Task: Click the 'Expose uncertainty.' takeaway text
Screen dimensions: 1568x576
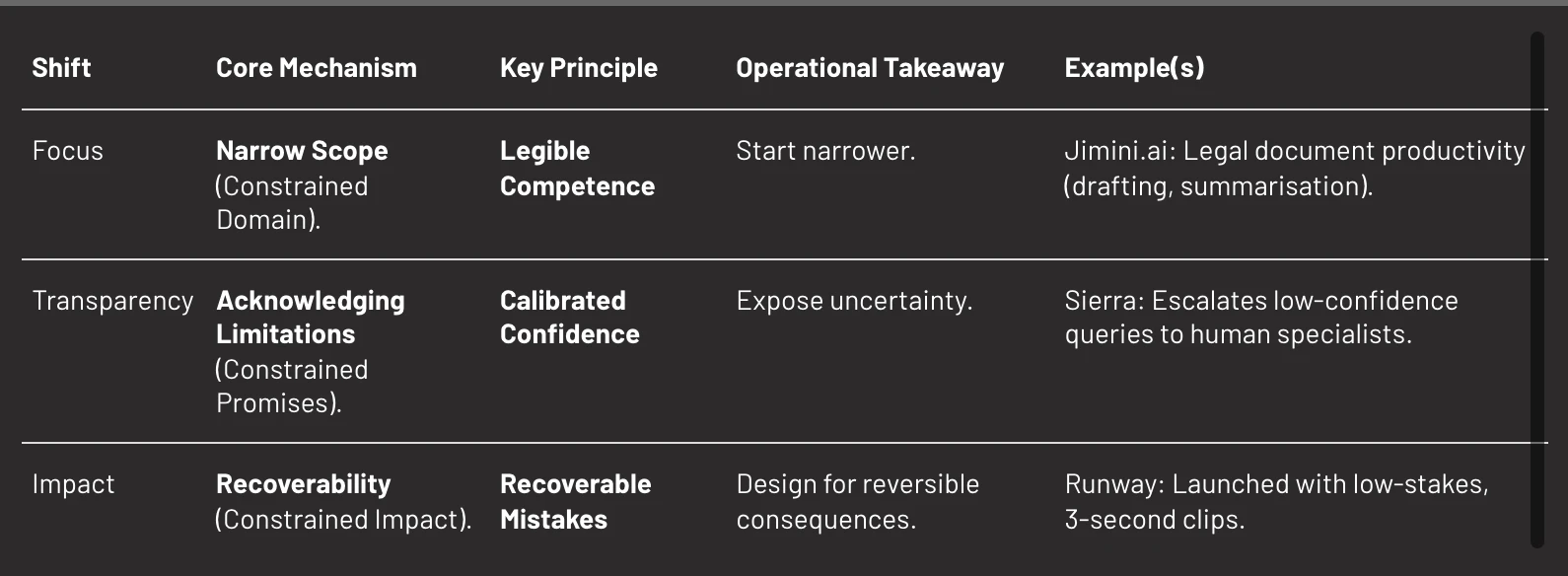Action: point(854,301)
